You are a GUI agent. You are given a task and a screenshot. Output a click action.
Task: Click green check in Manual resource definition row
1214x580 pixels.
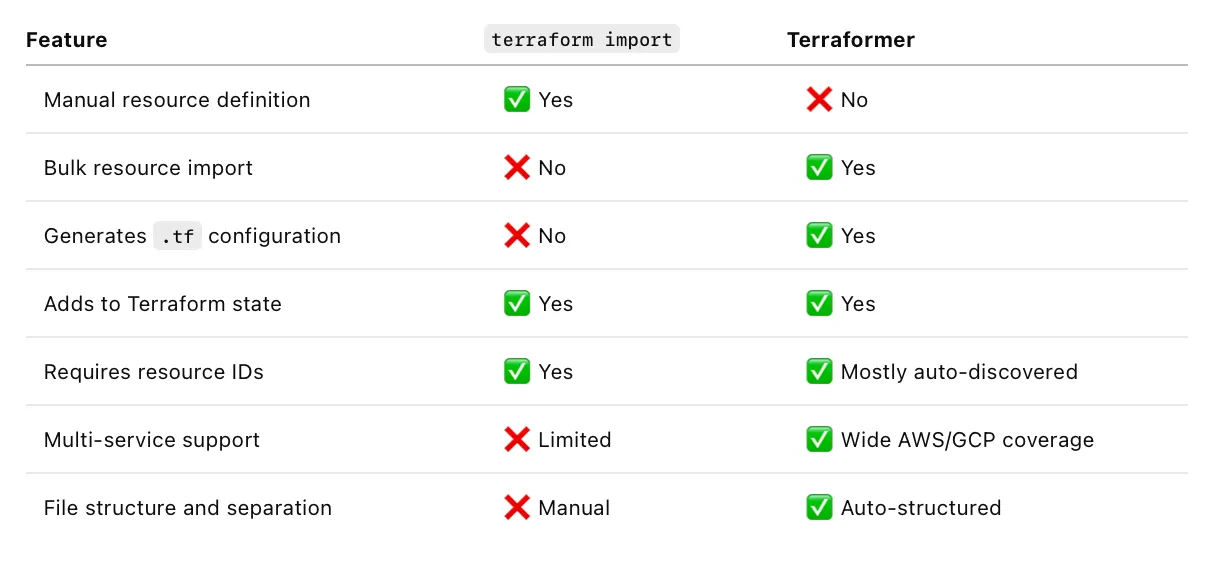click(x=517, y=100)
